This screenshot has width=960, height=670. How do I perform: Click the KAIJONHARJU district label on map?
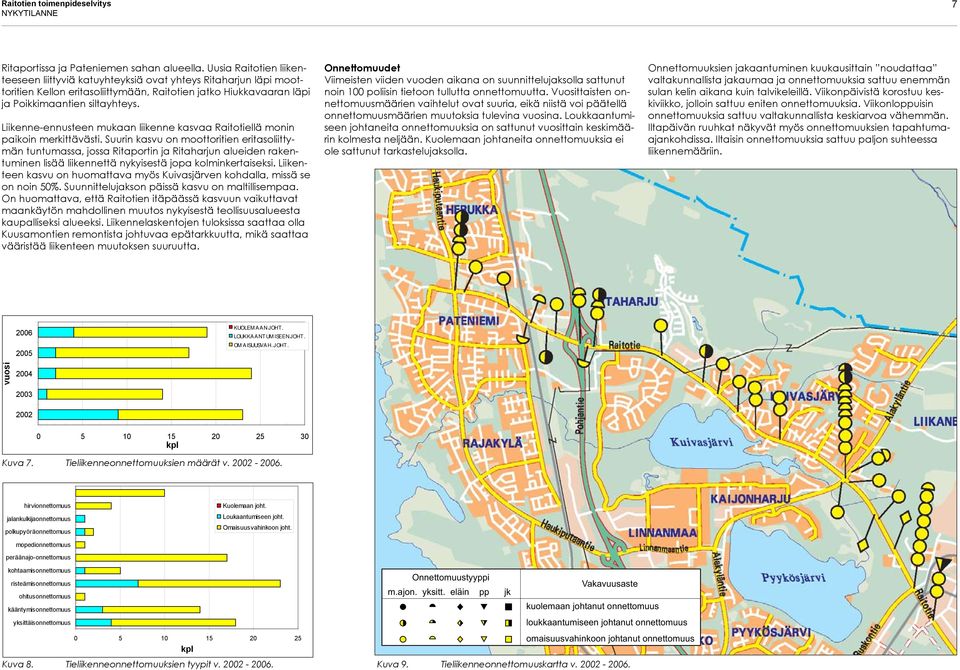pos(750,499)
